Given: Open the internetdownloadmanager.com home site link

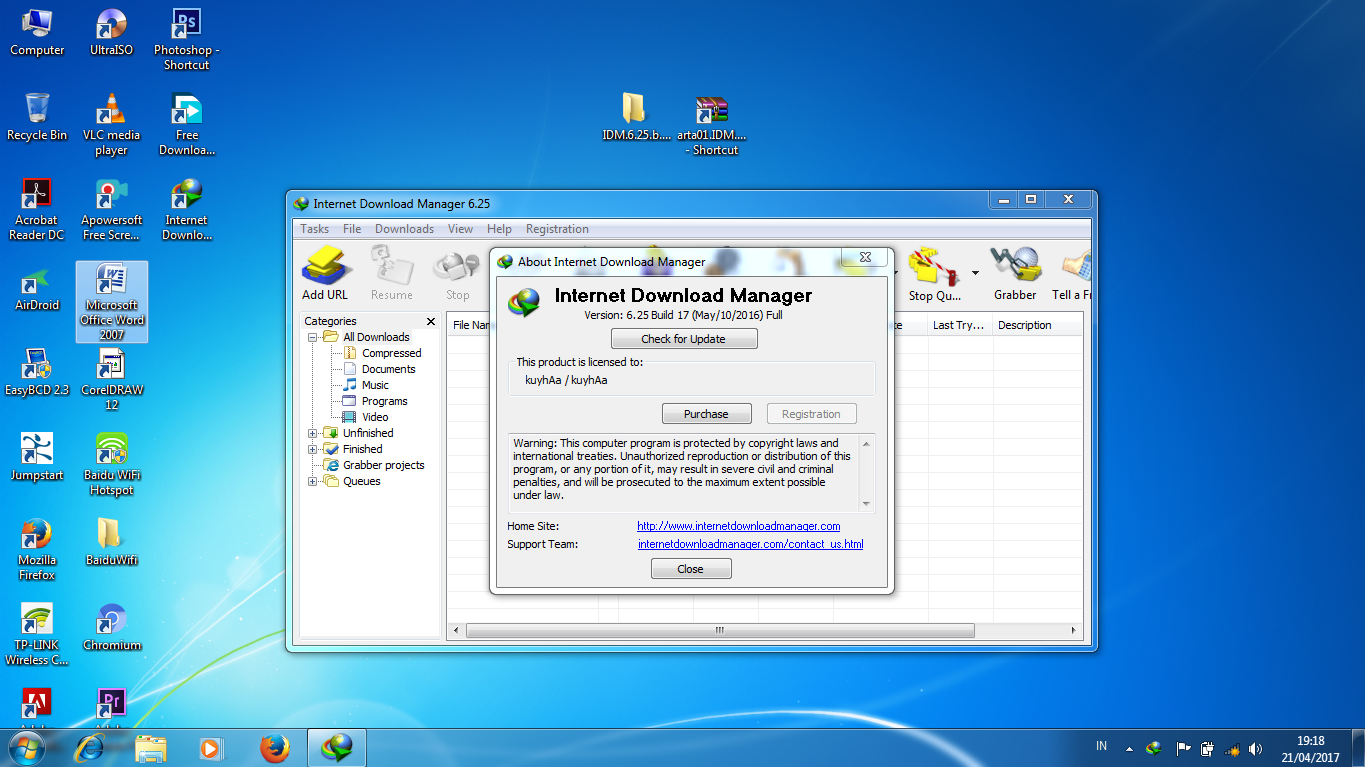Looking at the screenshot, I should [x=739, y=526].
